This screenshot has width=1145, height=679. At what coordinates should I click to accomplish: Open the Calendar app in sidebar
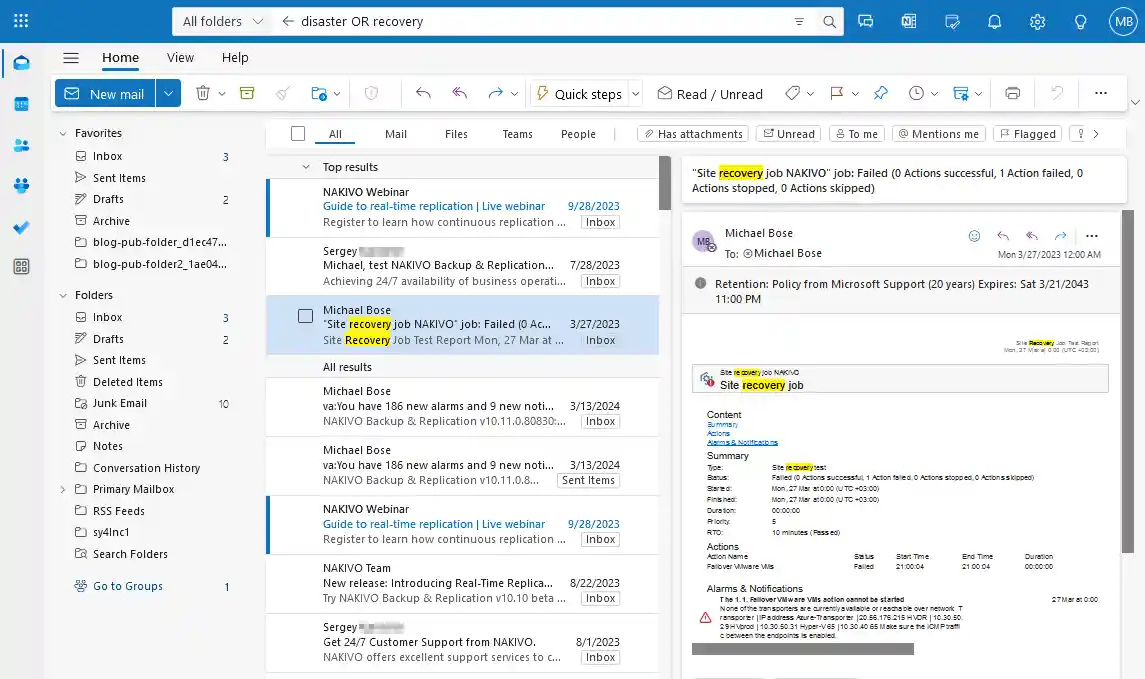[21, 104]
